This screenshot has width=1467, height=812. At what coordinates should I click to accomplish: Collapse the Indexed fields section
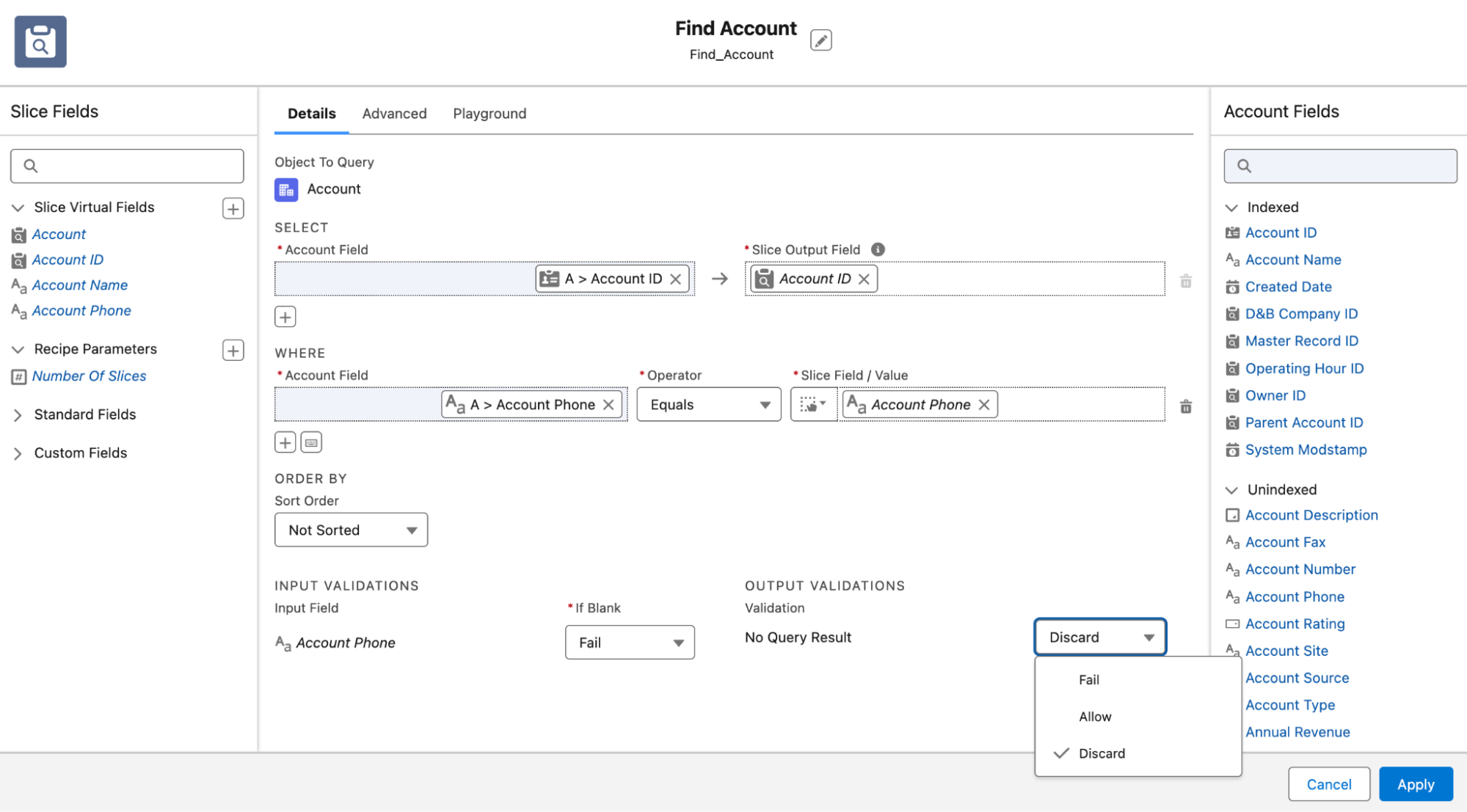coord(1231,208)
